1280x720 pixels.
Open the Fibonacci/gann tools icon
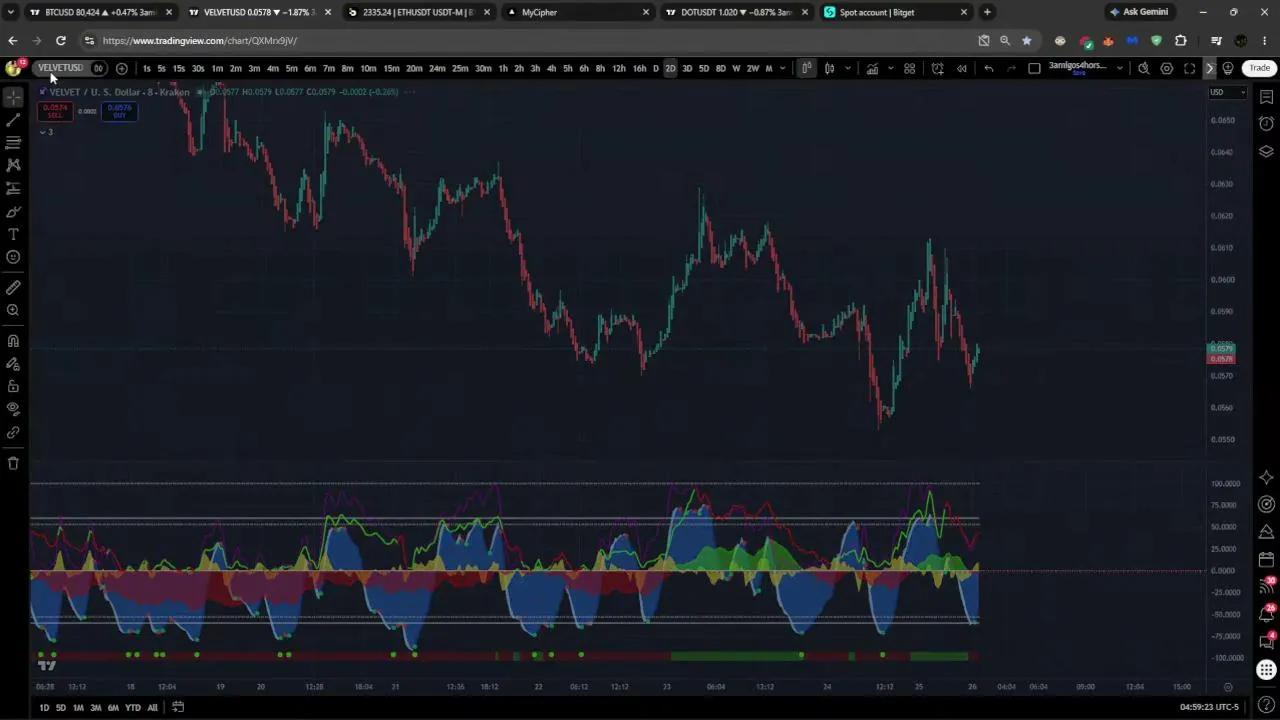pyautogui.click(x=13, y=143)
